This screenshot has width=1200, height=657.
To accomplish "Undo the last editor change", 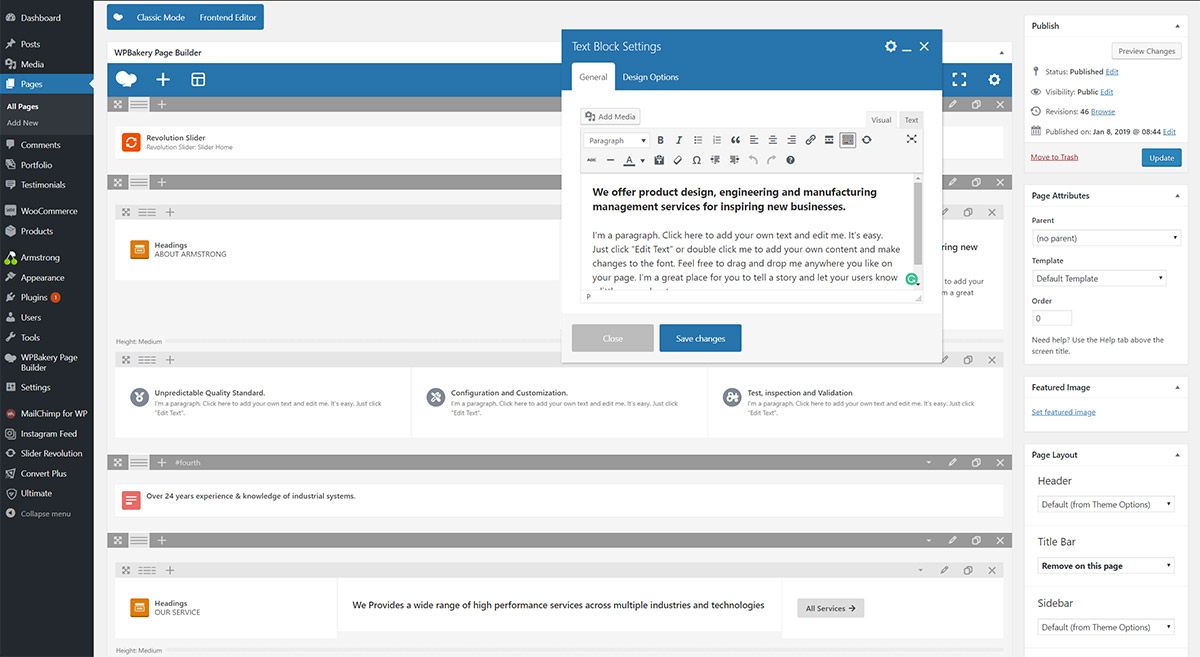I will tap(753, 160).
